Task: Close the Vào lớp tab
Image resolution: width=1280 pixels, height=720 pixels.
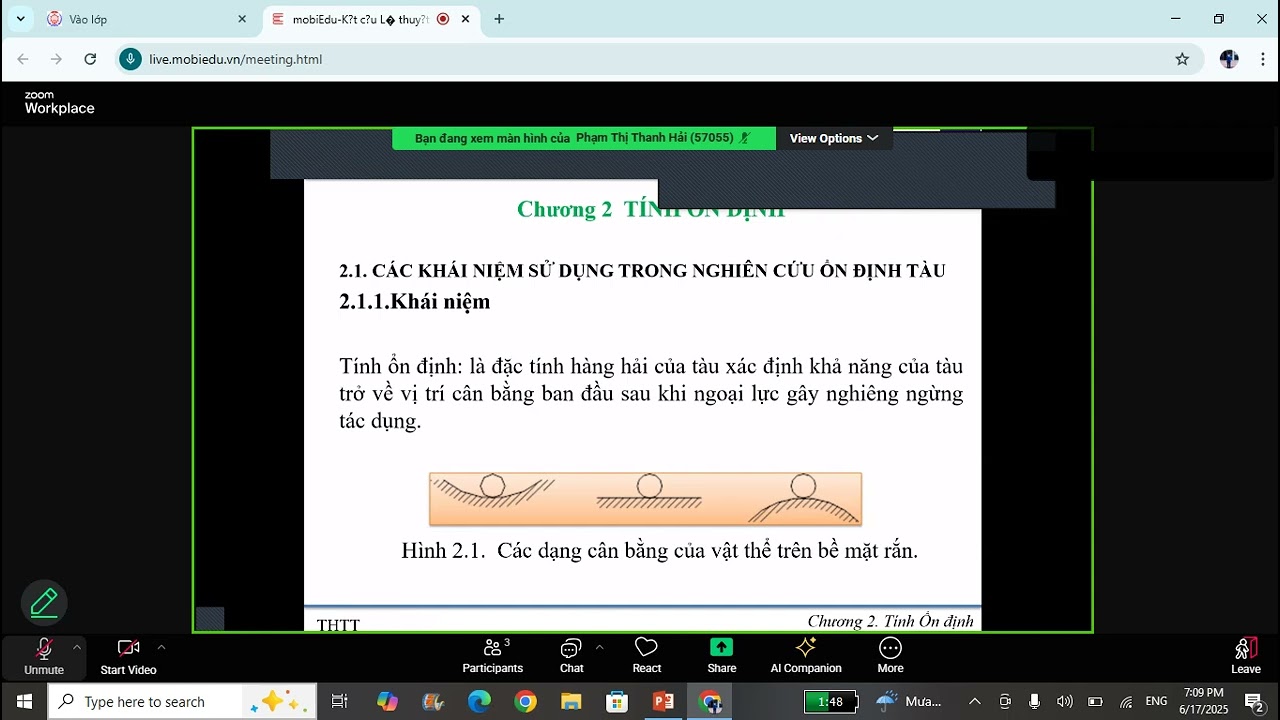Action: tap(242, 19)
